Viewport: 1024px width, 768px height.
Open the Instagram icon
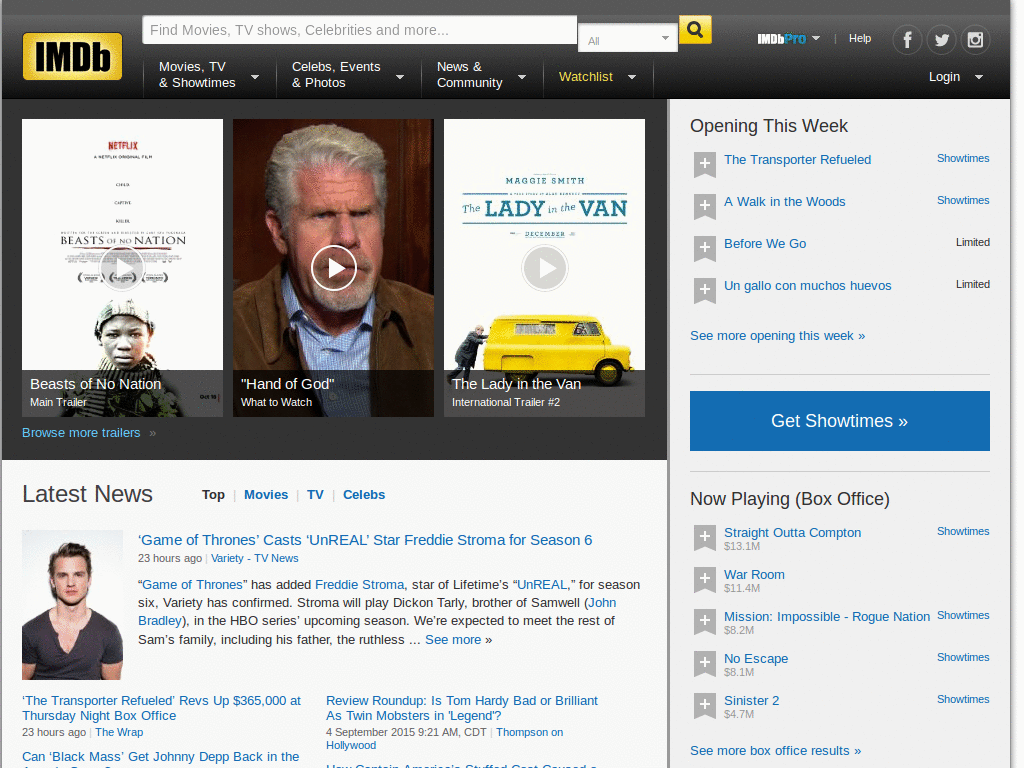pos(975,39)
